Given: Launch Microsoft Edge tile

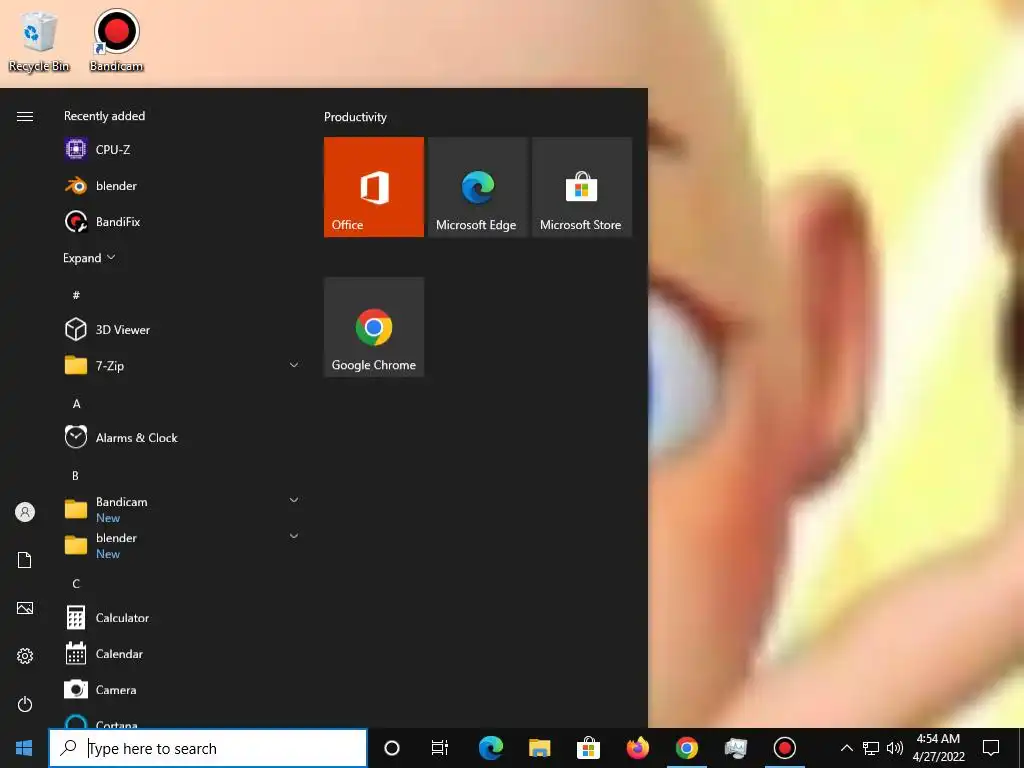Looking at the screenshot, I should pos(477,187).
